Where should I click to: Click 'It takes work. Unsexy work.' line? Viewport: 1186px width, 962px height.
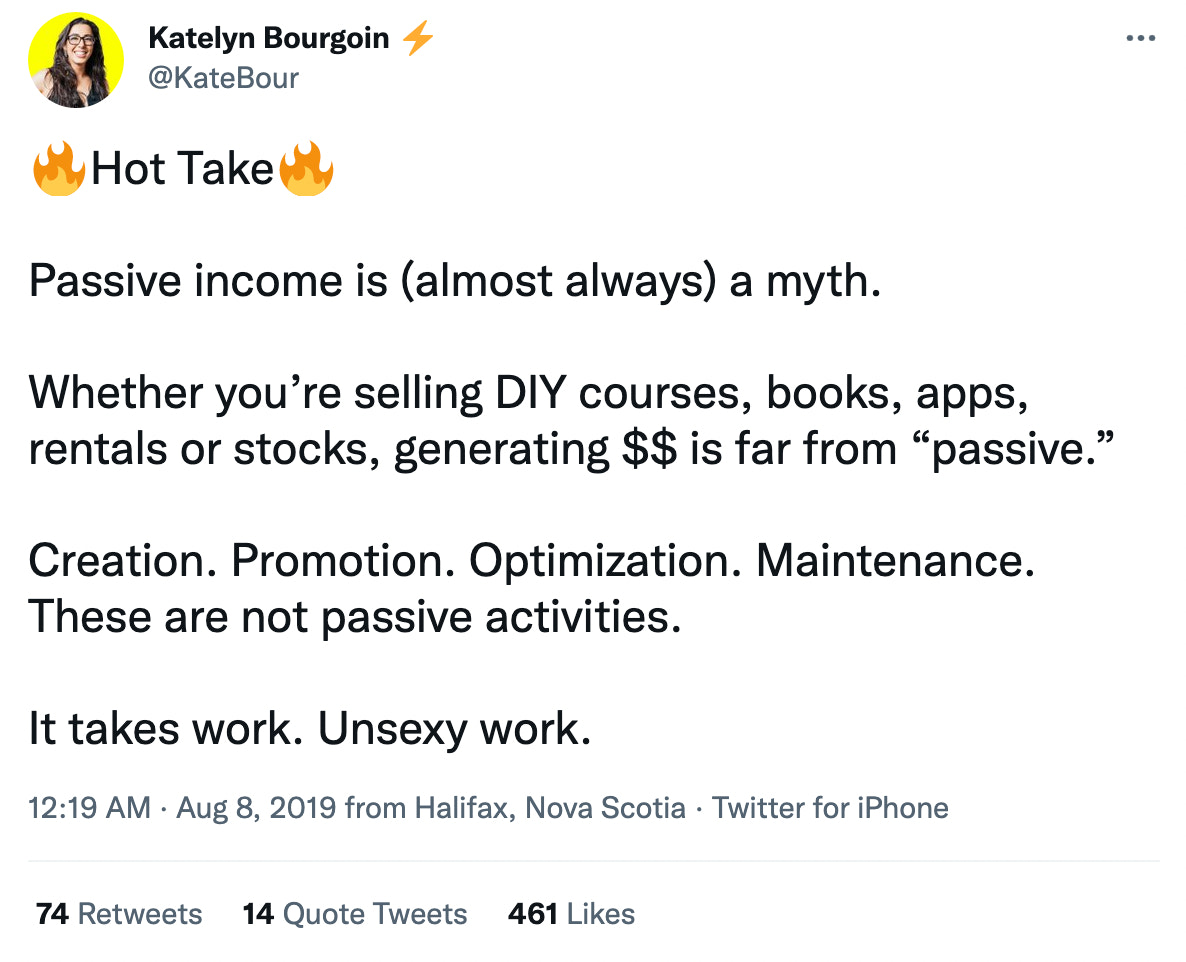point(310,730)
